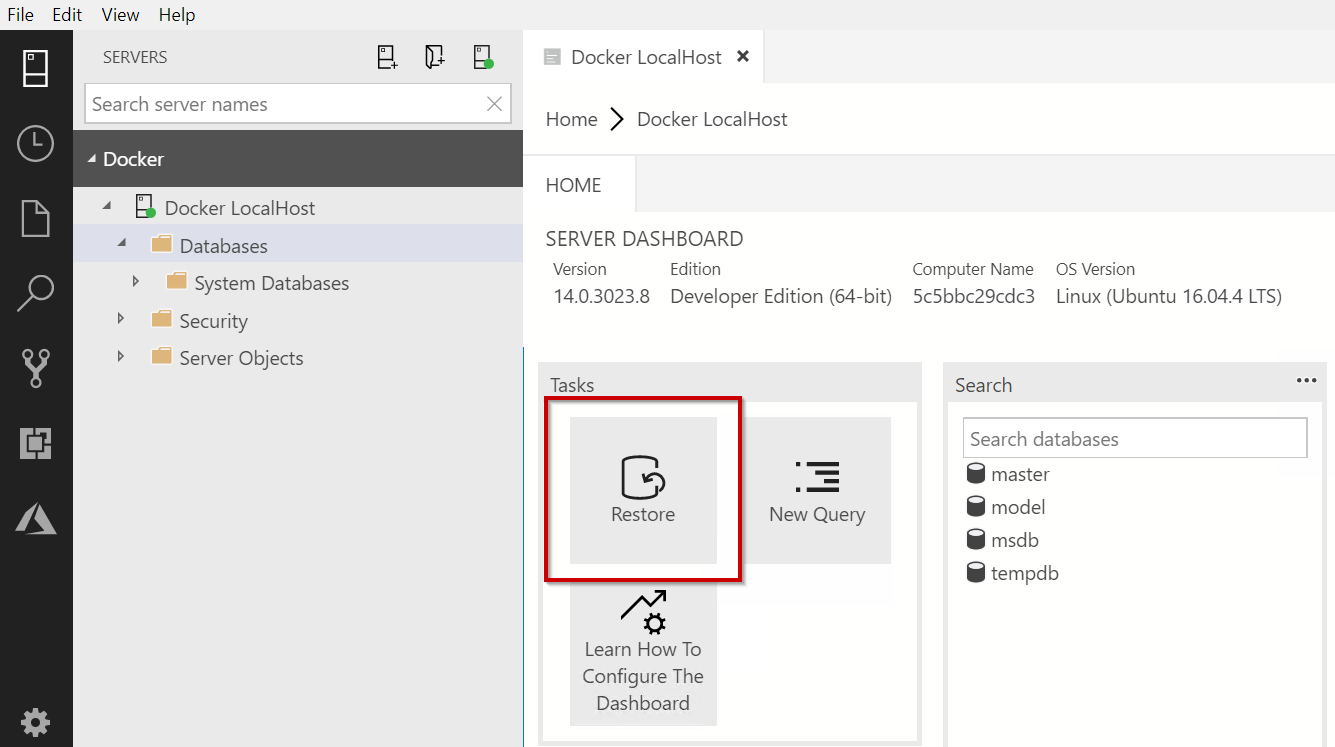Viewport: 1335px width, 747px height.
Task: Open the Source Control branch icon
Action: pos(36,368)
